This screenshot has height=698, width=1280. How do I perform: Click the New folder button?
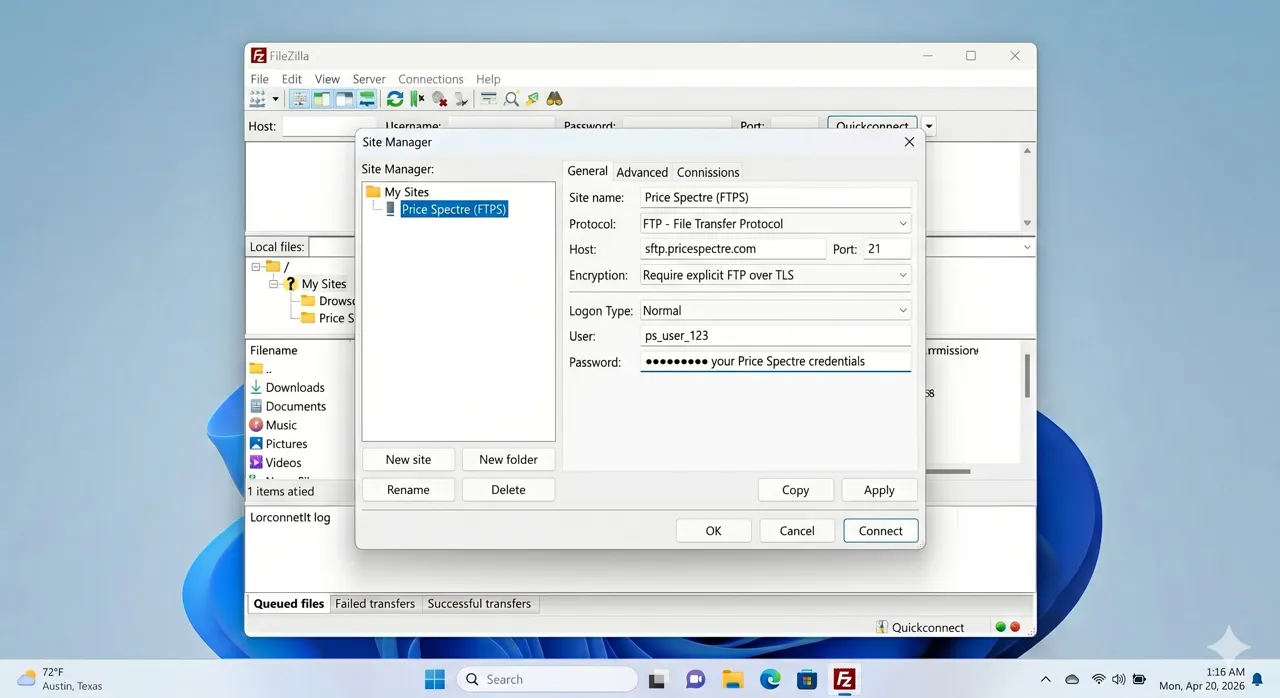[508, 459]
